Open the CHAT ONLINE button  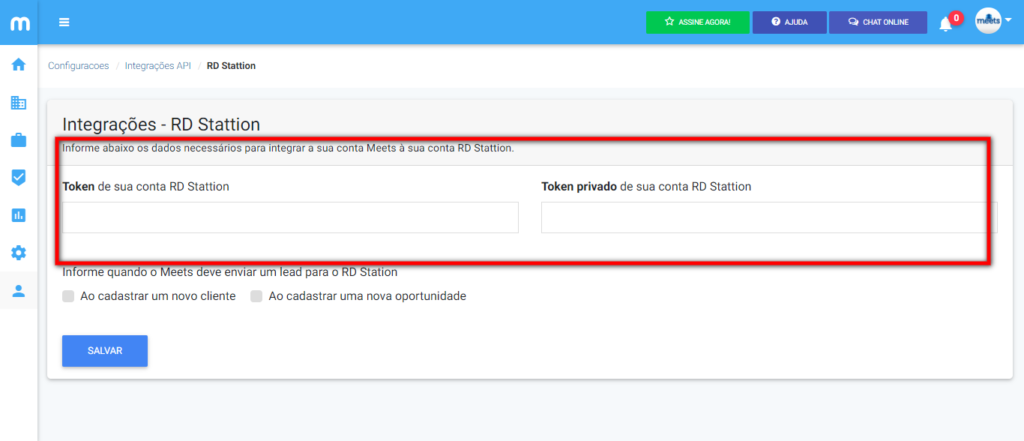coord(878,22)
